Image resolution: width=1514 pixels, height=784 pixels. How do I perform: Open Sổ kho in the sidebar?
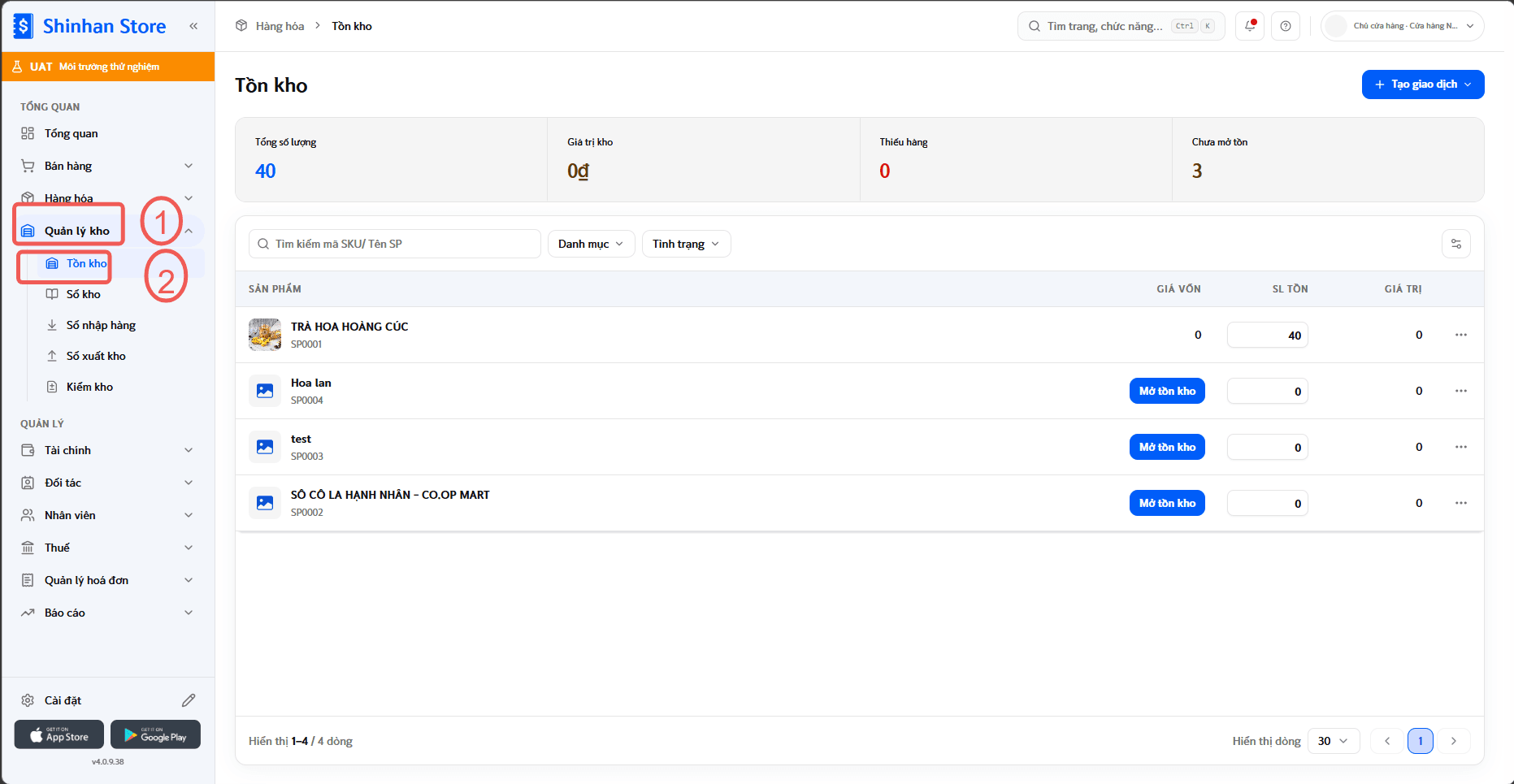(84, 294)
